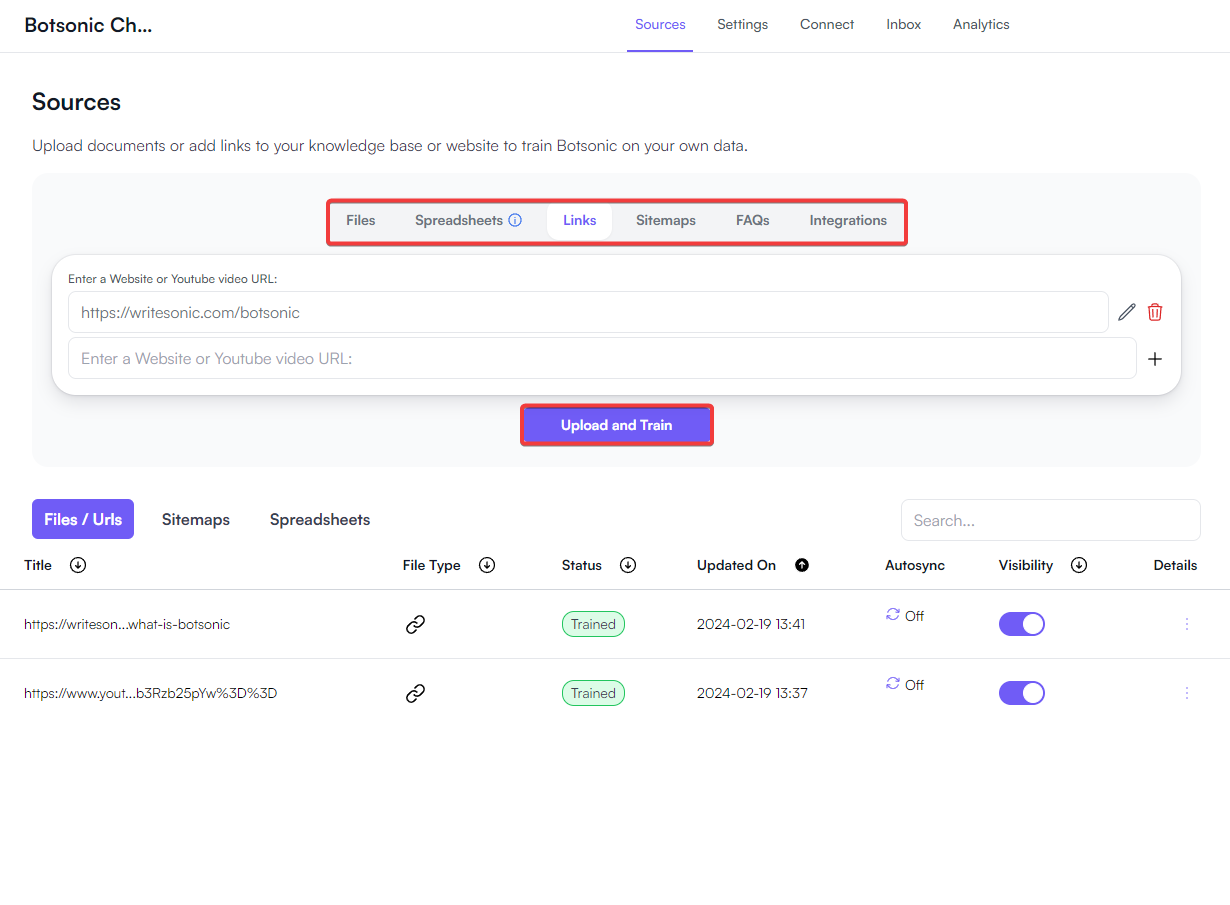
Task: Click the link file type icon on the YouTube row
Action: point(415,692)
